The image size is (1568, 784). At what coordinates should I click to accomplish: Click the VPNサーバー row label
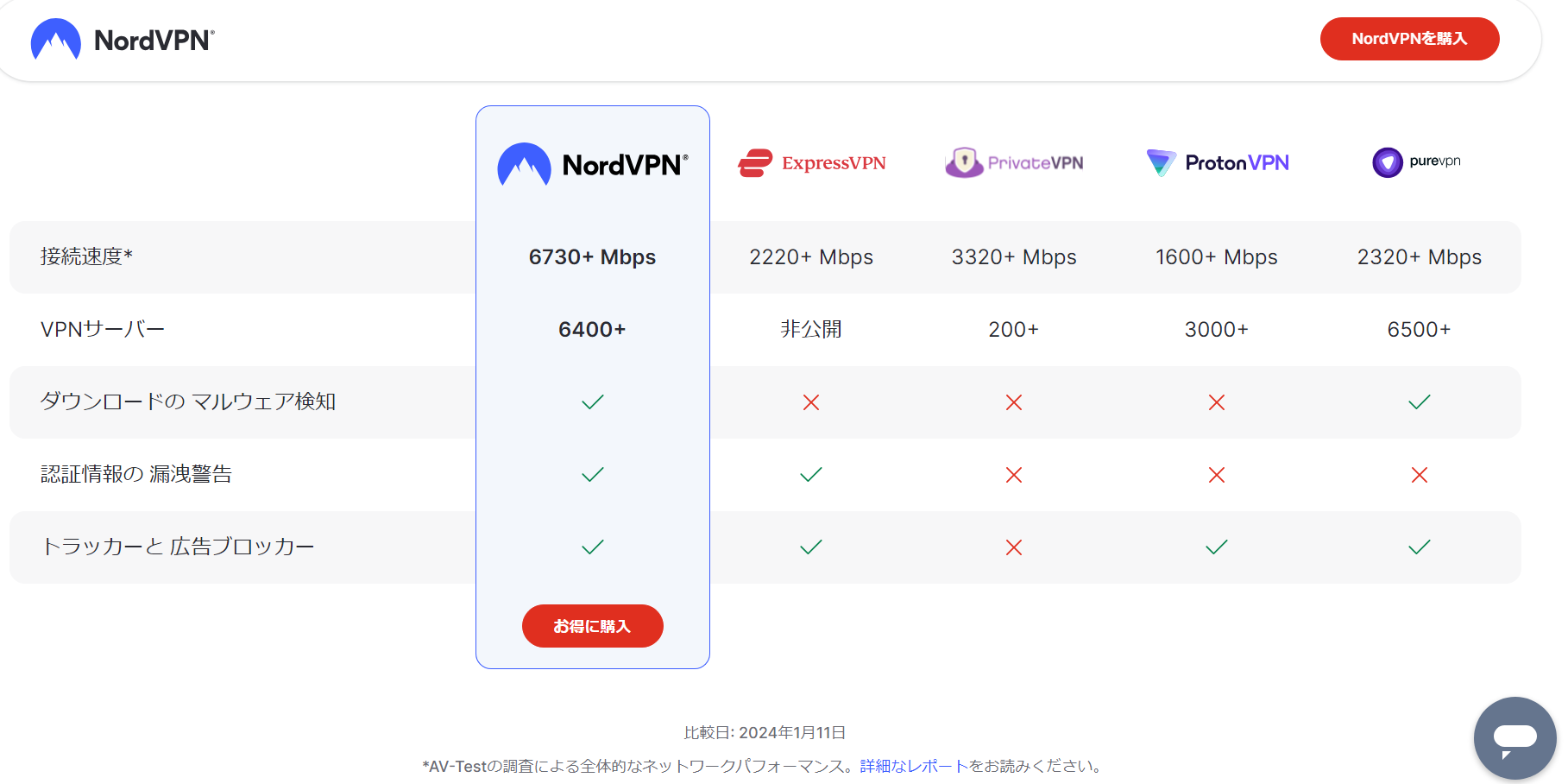[x=102, y=329]
